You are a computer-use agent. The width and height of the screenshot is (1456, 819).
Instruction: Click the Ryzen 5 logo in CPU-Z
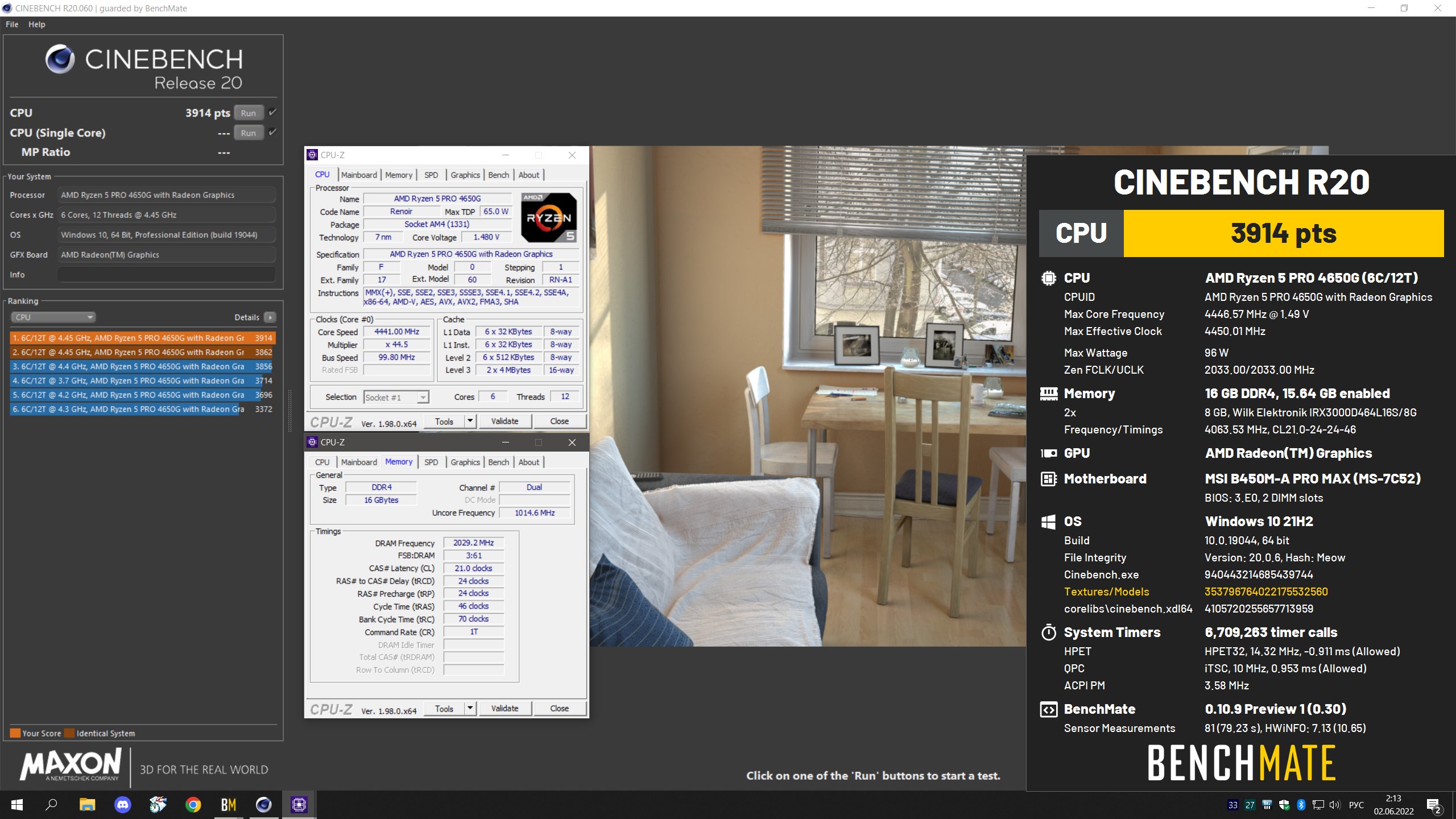[x=549, y=217]
